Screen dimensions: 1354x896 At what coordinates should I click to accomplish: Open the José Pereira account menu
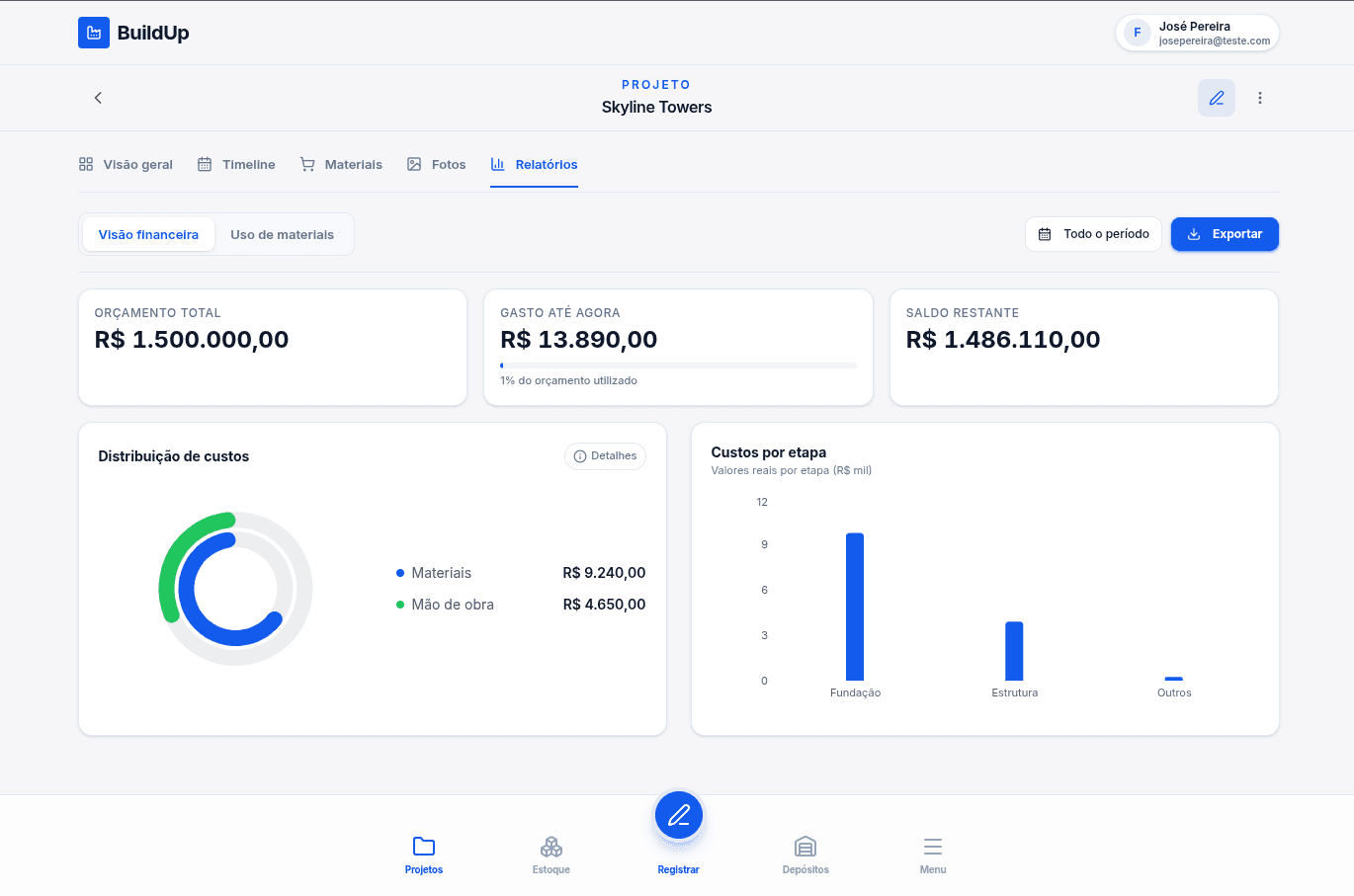pyautogui.click(x=1196, y=32)
